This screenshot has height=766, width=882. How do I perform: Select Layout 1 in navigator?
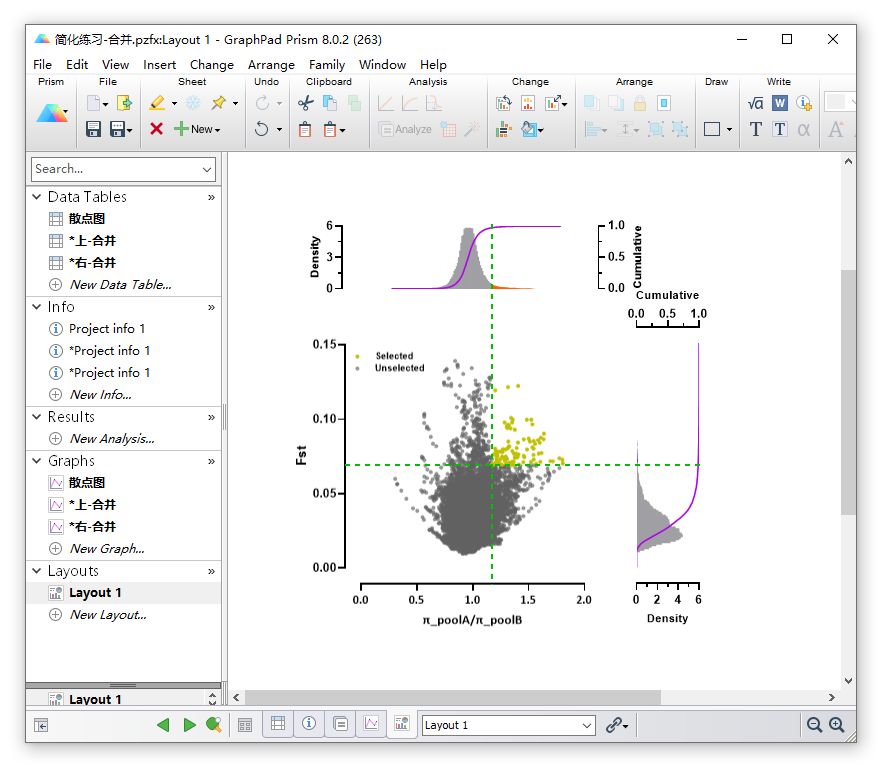[x=95, y=593]
